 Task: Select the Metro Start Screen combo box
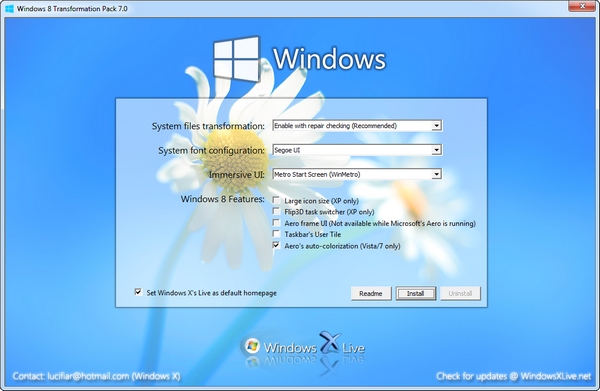[357, 174]
